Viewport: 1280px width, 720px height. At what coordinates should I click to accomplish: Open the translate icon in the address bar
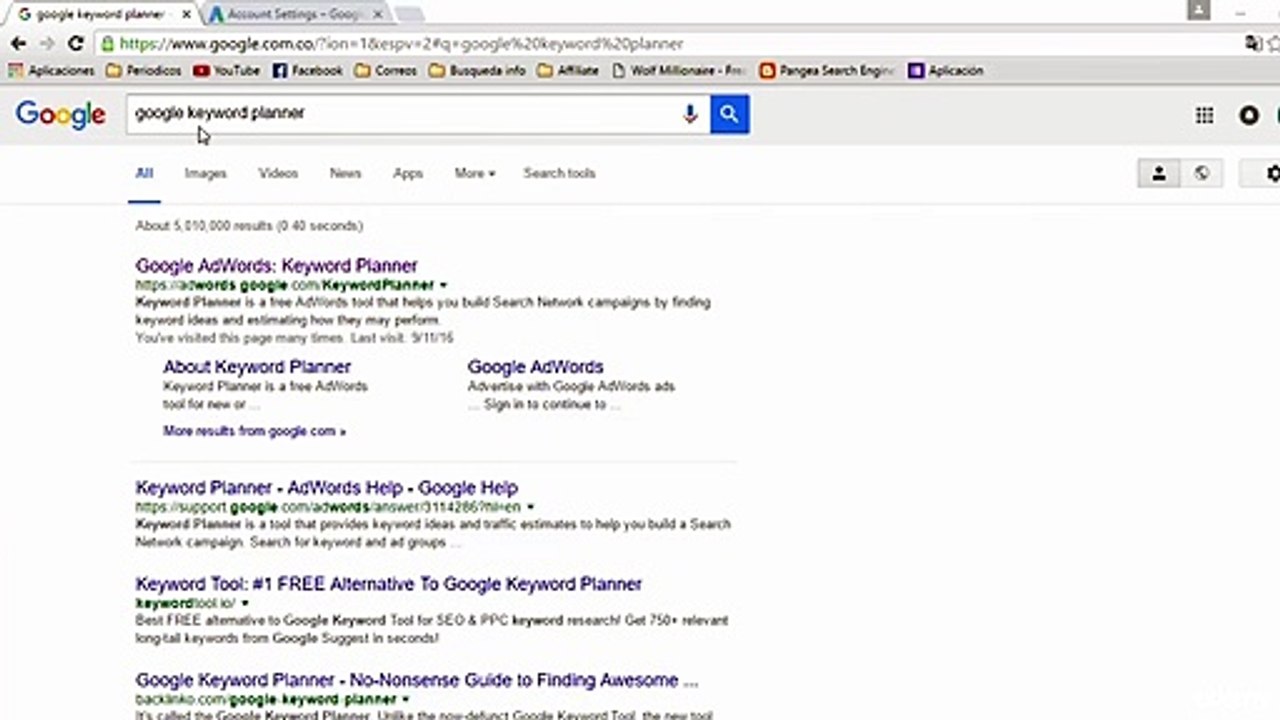coord(1253,44)
